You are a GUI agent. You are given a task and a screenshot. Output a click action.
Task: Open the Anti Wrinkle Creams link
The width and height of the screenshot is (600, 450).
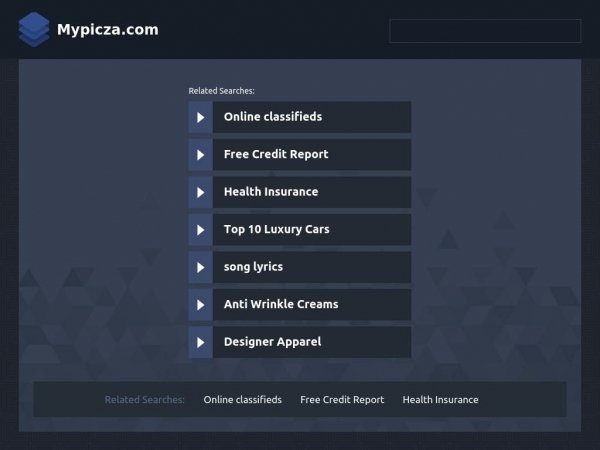280,304
